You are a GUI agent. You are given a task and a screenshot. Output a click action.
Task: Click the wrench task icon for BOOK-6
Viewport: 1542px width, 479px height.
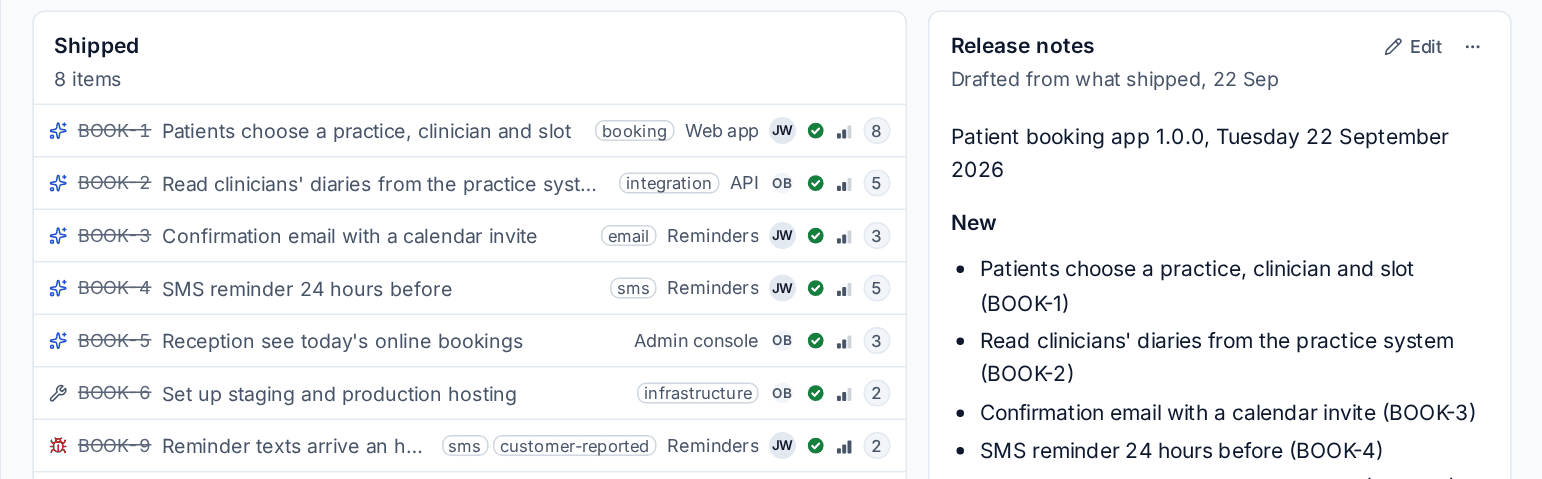coord(58,393)
